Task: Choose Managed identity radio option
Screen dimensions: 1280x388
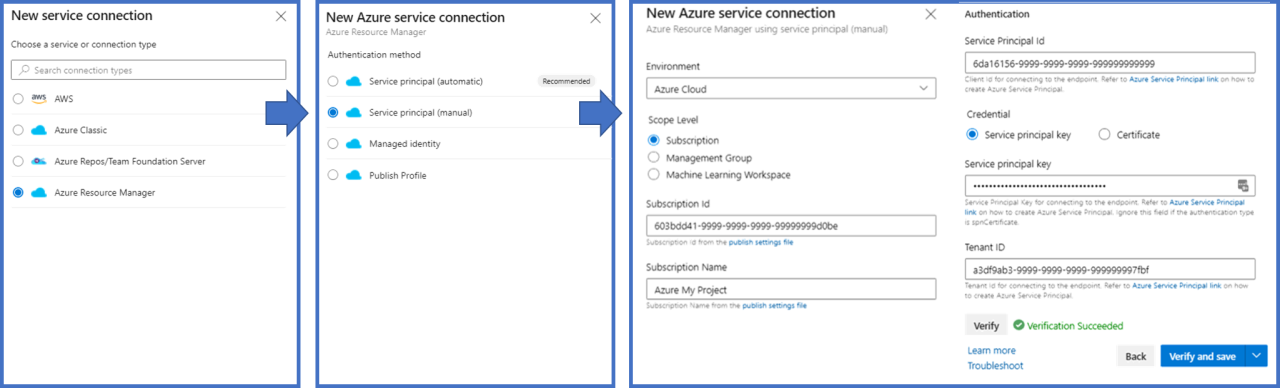Action: click(333, 144)
